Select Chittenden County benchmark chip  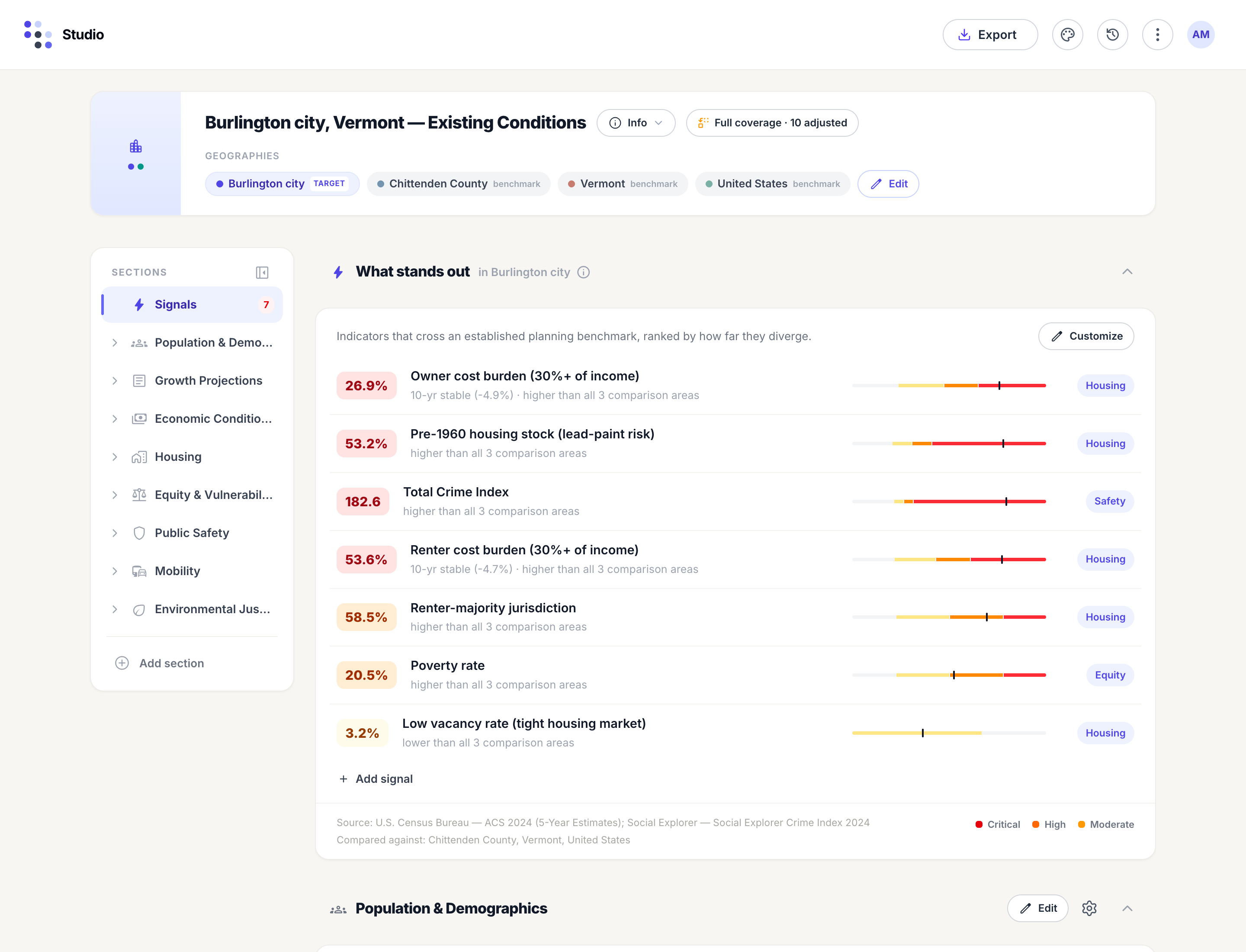pyautogui.click(x=459, y=184)
